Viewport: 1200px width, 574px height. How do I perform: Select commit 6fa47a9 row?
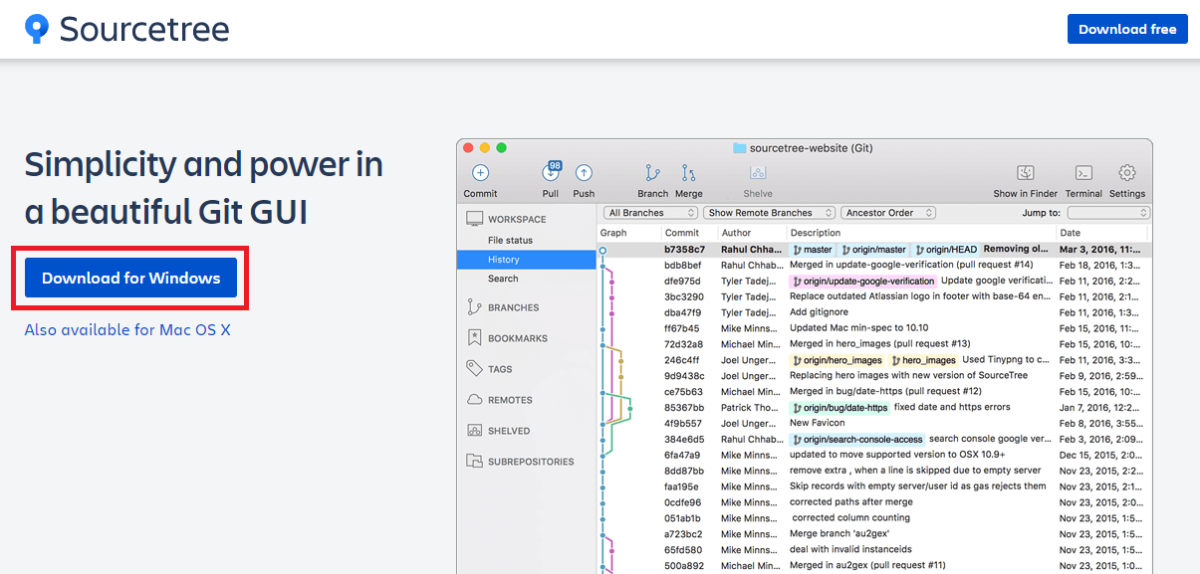(x=874, y=455)
